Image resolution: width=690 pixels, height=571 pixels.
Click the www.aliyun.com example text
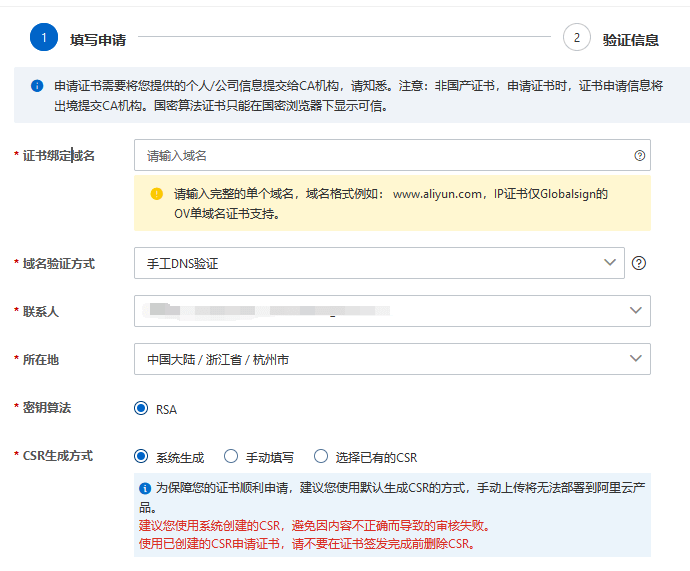[x=438, y=194]
